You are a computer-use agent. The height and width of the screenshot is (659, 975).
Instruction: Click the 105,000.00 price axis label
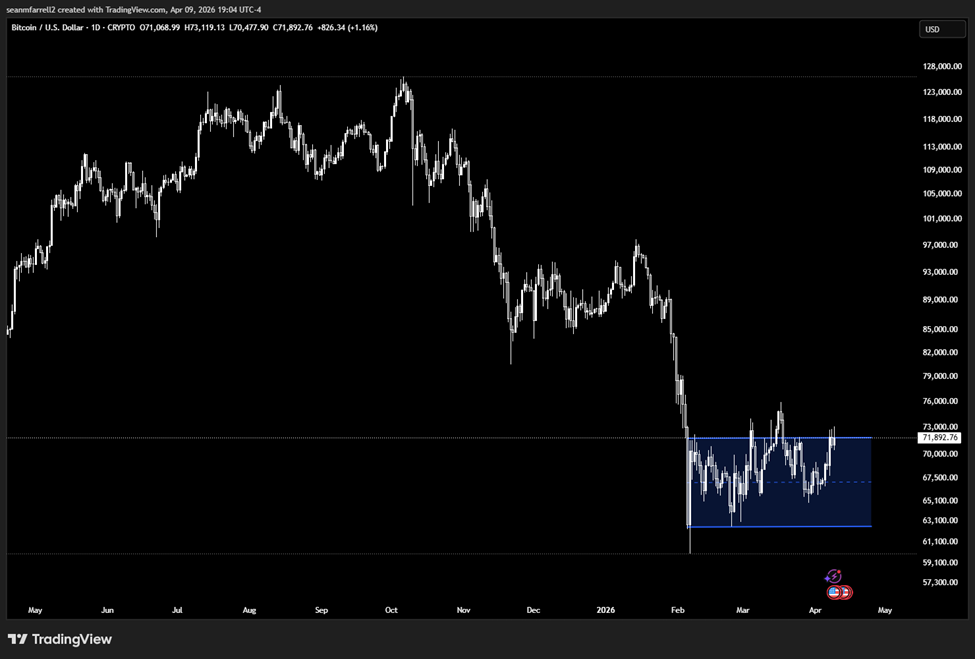click(942, 193)
